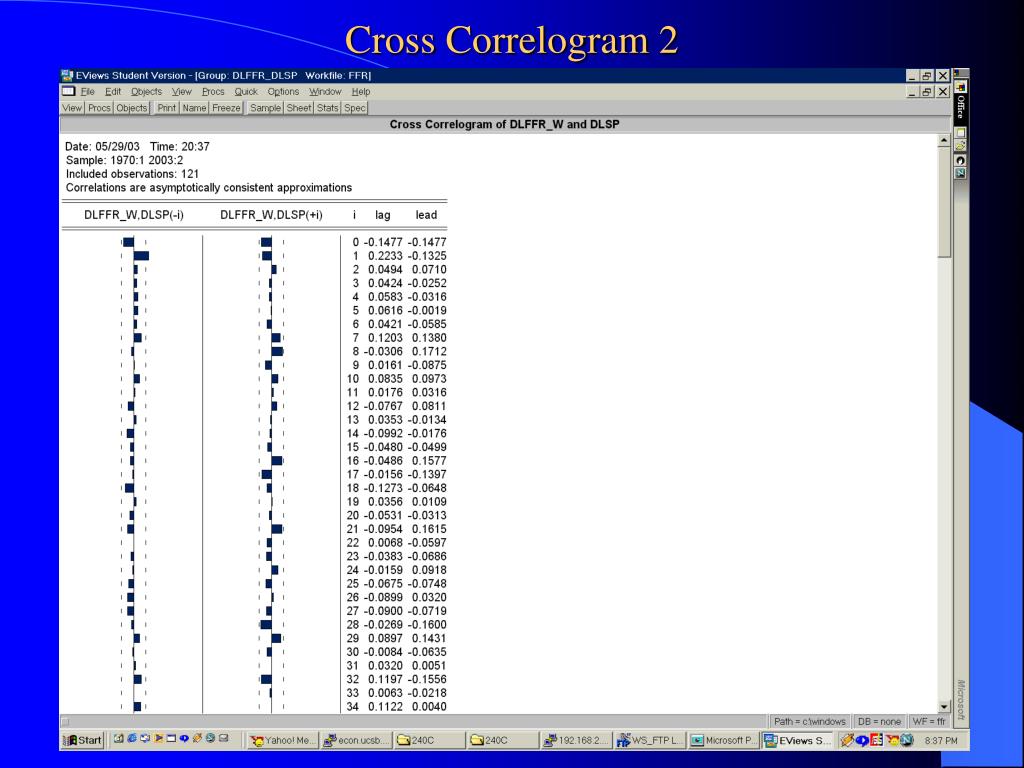This screenshot has width=1024, height=768.
Task: Click the Sample toolbar button
Action: (x=265, y=108)
